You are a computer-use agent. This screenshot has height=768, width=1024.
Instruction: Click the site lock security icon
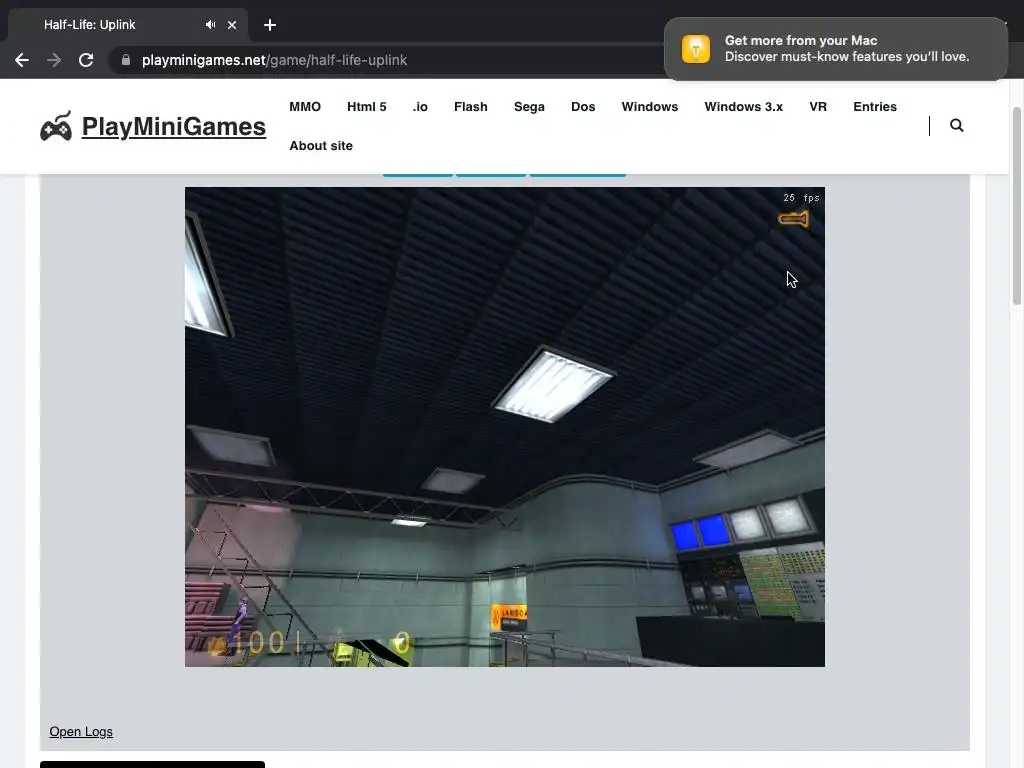[x=126, y=60]
